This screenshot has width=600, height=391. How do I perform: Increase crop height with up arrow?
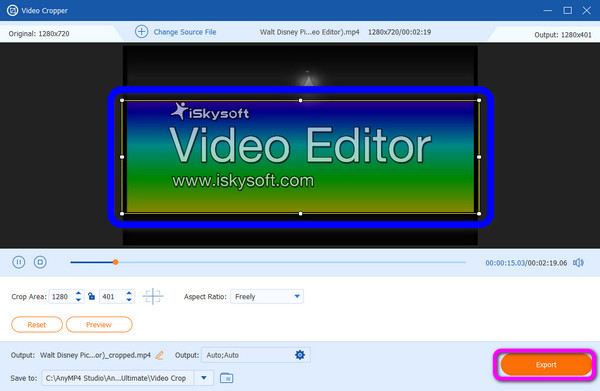[129, 293]
